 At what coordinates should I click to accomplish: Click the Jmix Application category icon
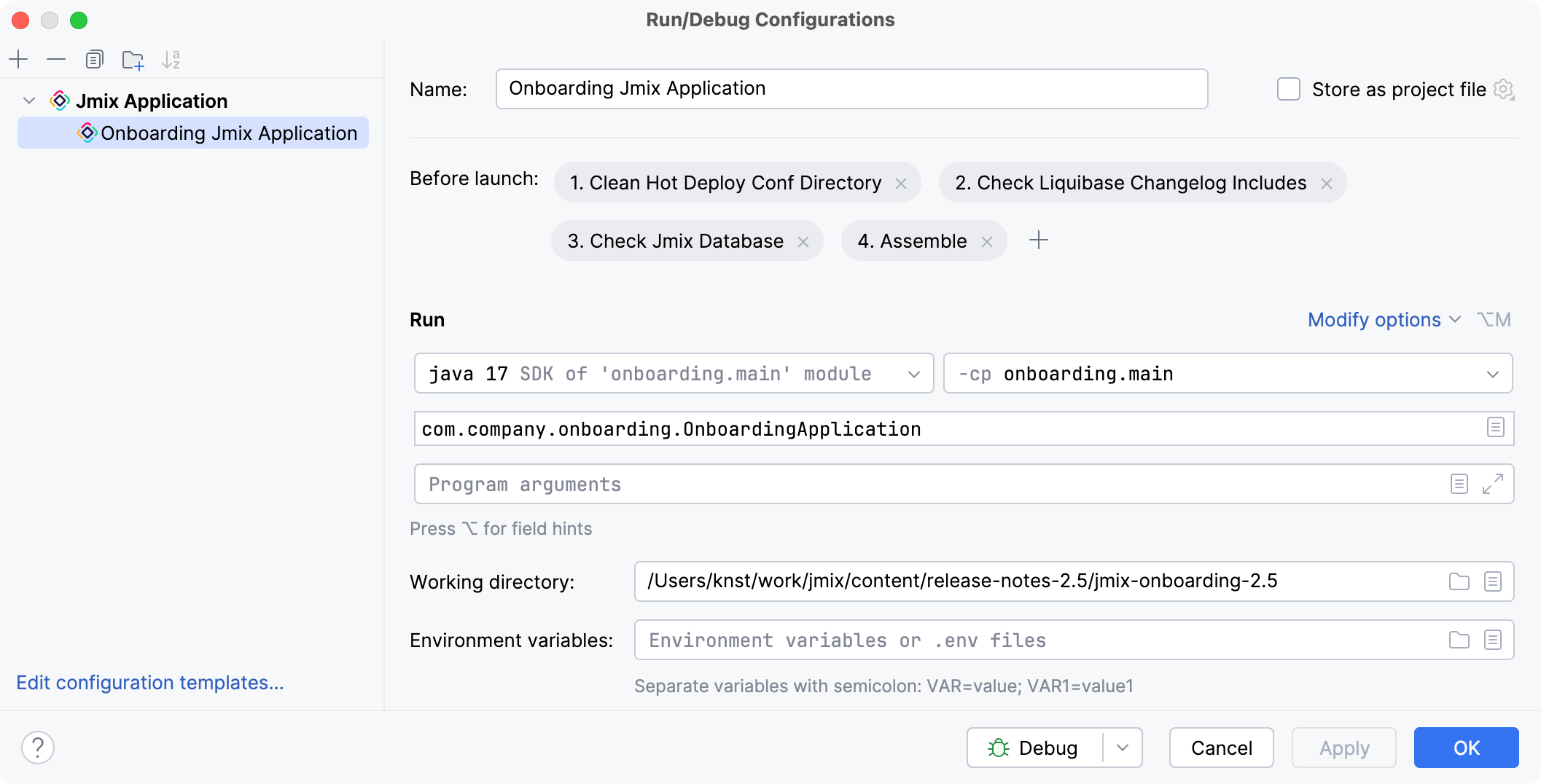point(60,101)
